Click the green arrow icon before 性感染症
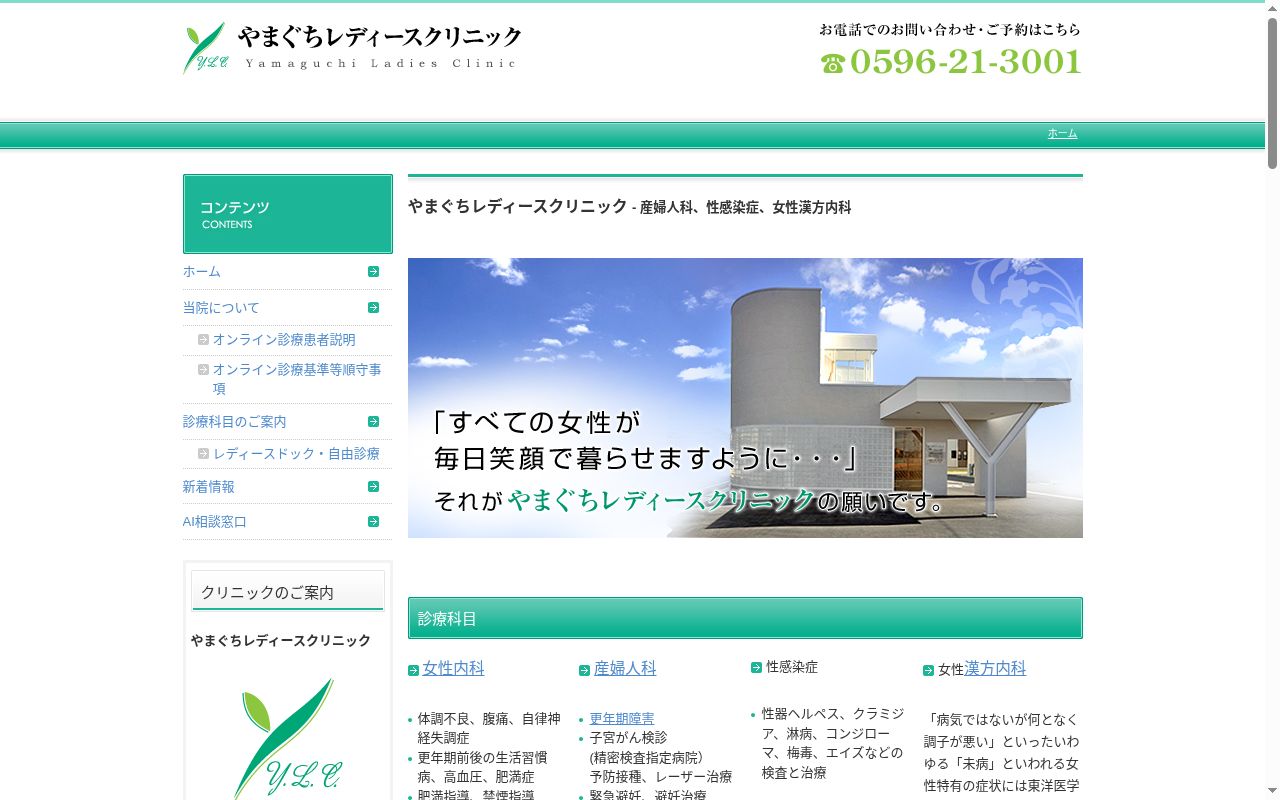Screen dimensions: 1280x800 pos(757,667)
